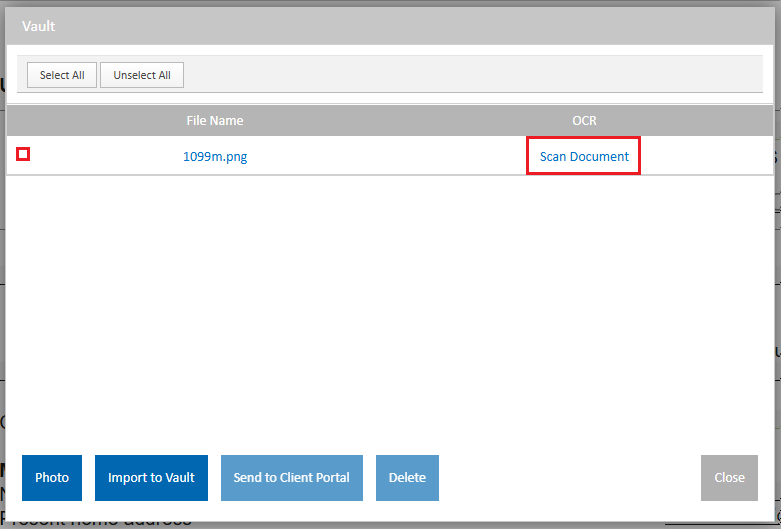Delete the selected vault files
This screenshot has height=529, width=781.
click(x=407, y=478)
